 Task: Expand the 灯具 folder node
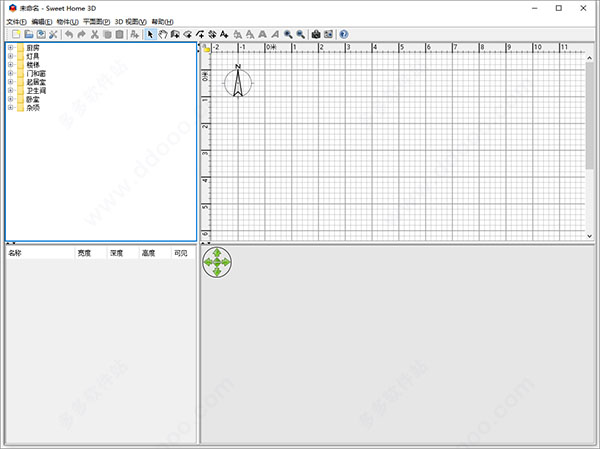click(10, 56)
